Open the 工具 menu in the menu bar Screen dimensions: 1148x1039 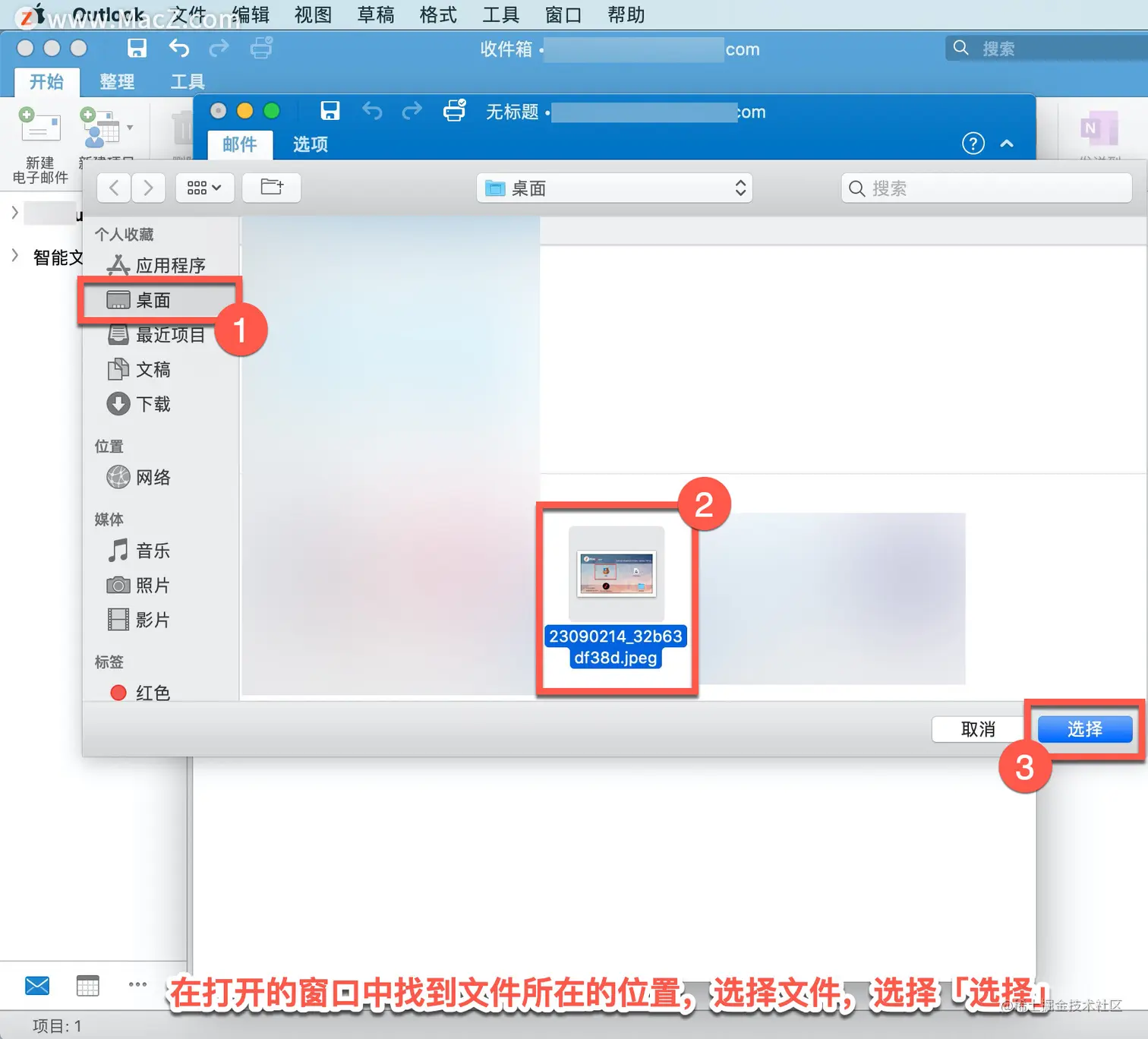click(x=501, y=14)
